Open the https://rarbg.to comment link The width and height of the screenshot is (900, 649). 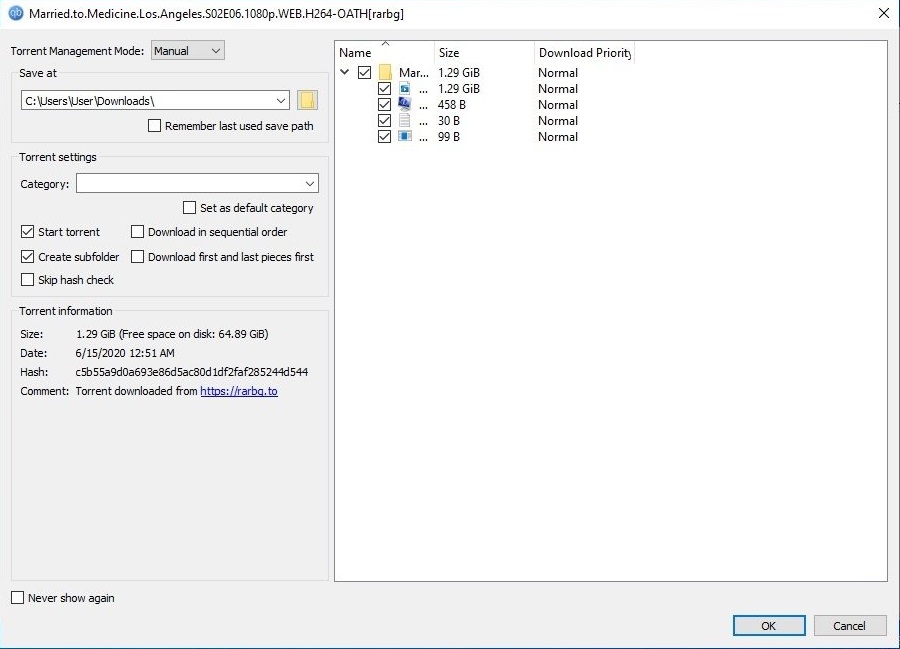tap(239, 392)
